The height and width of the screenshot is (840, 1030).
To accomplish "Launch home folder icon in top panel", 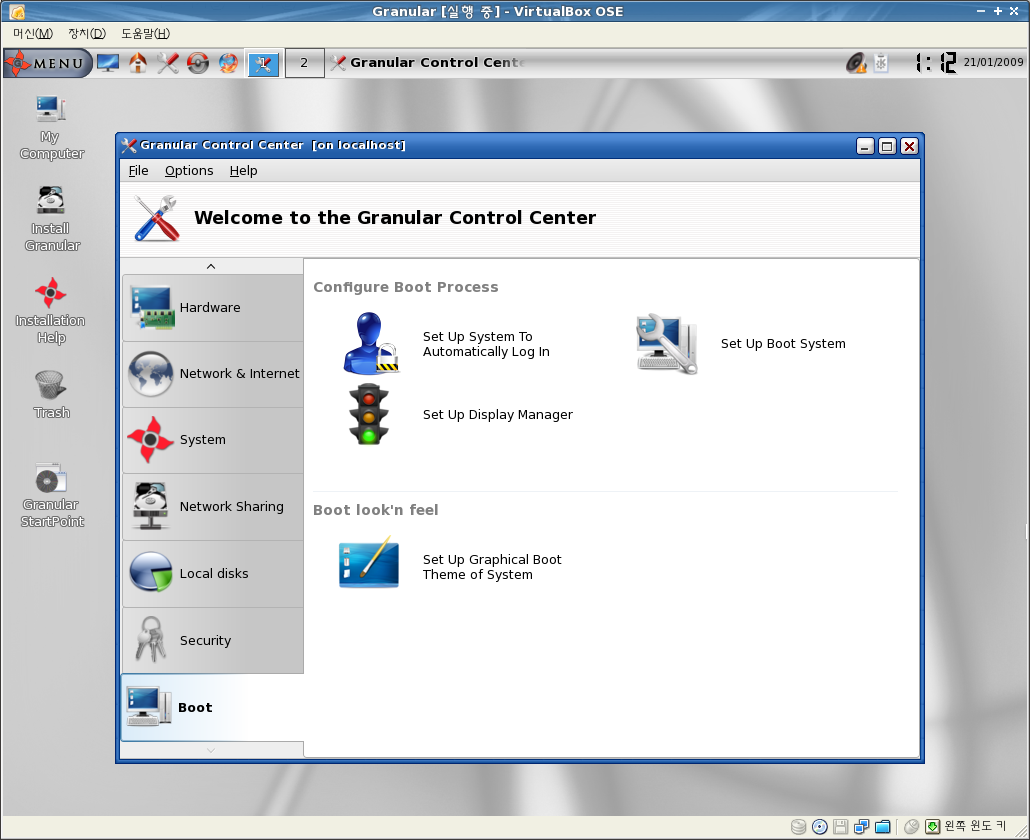I will pyautogui.click(x=138, y=63).
